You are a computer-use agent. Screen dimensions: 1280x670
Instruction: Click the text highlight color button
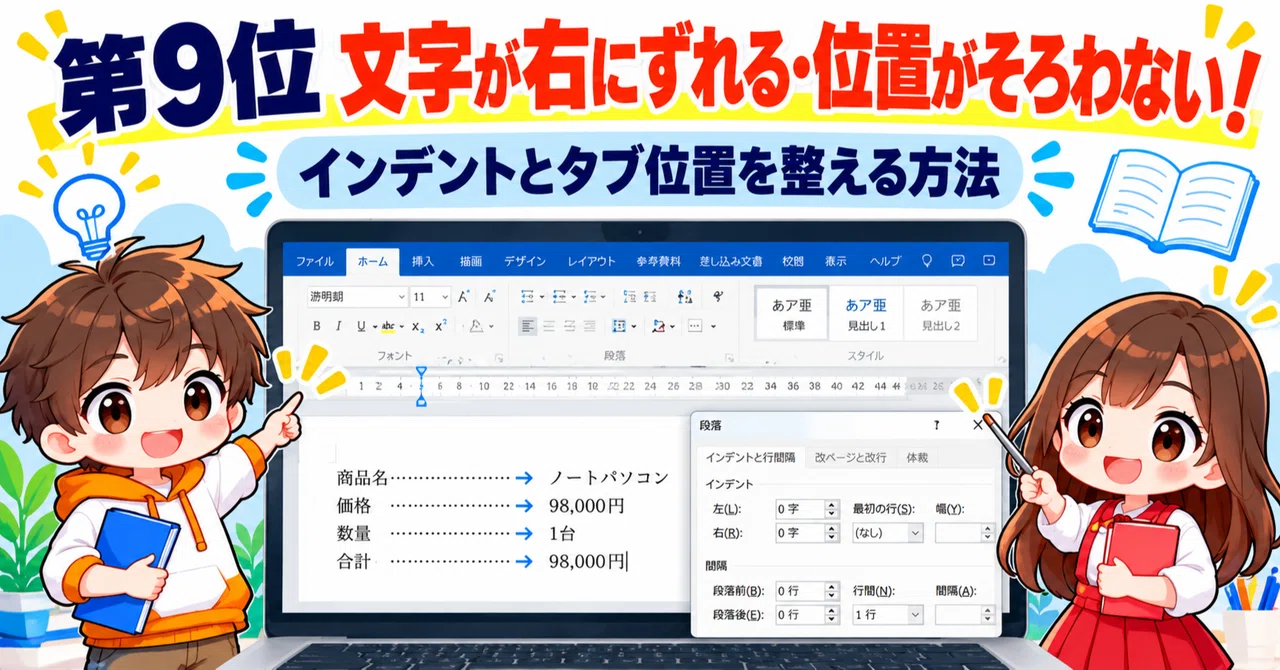[x=388, y=326]
